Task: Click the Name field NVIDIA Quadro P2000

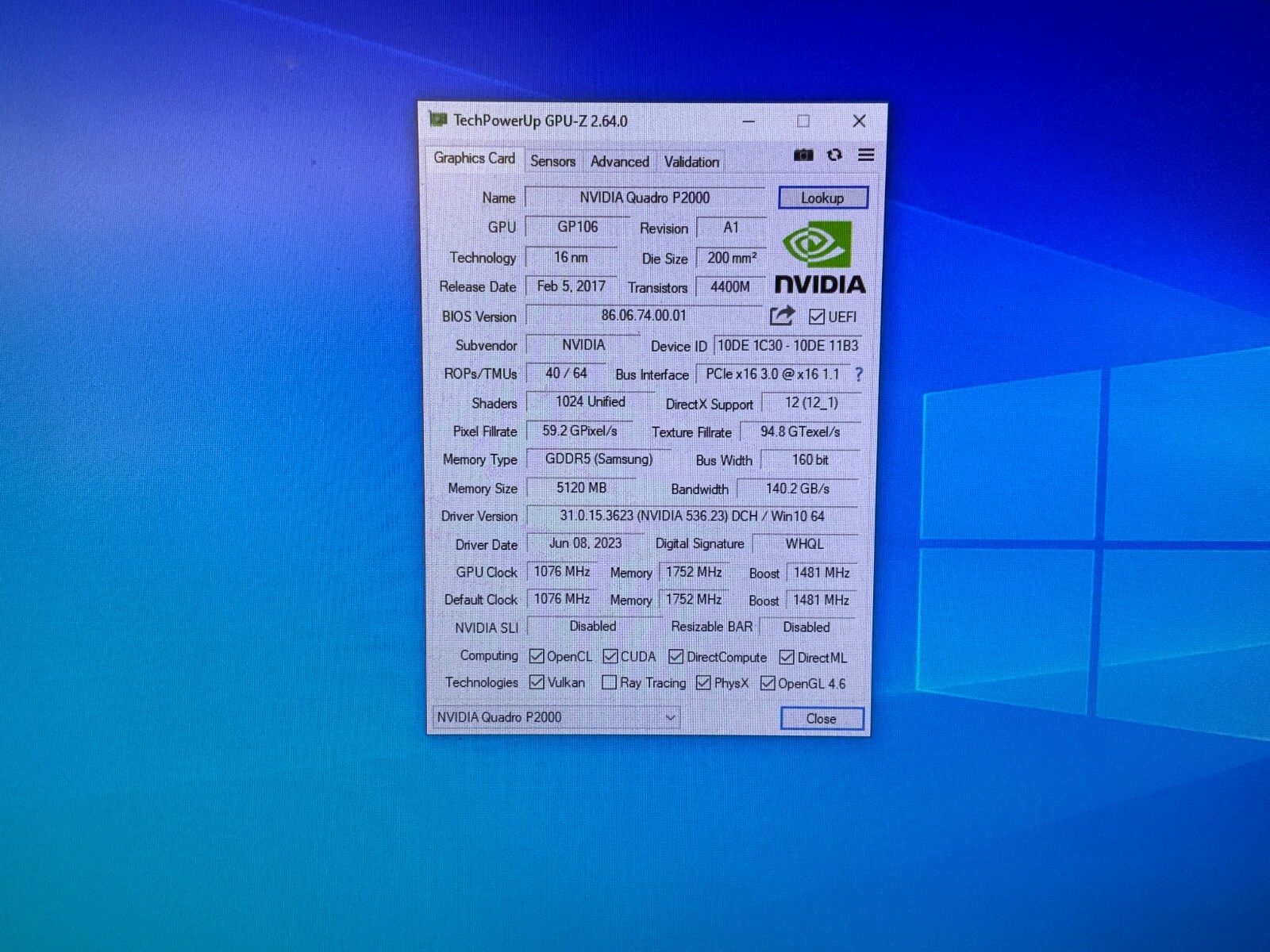Action: tap(645, 198)
